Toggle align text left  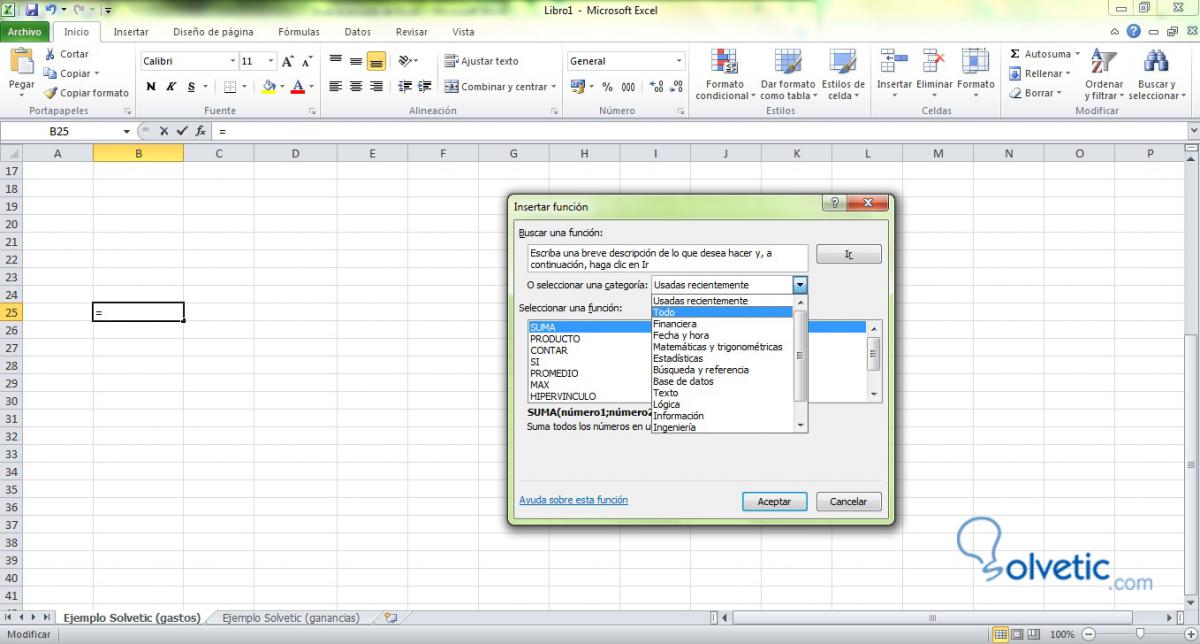tap(336, 87)
